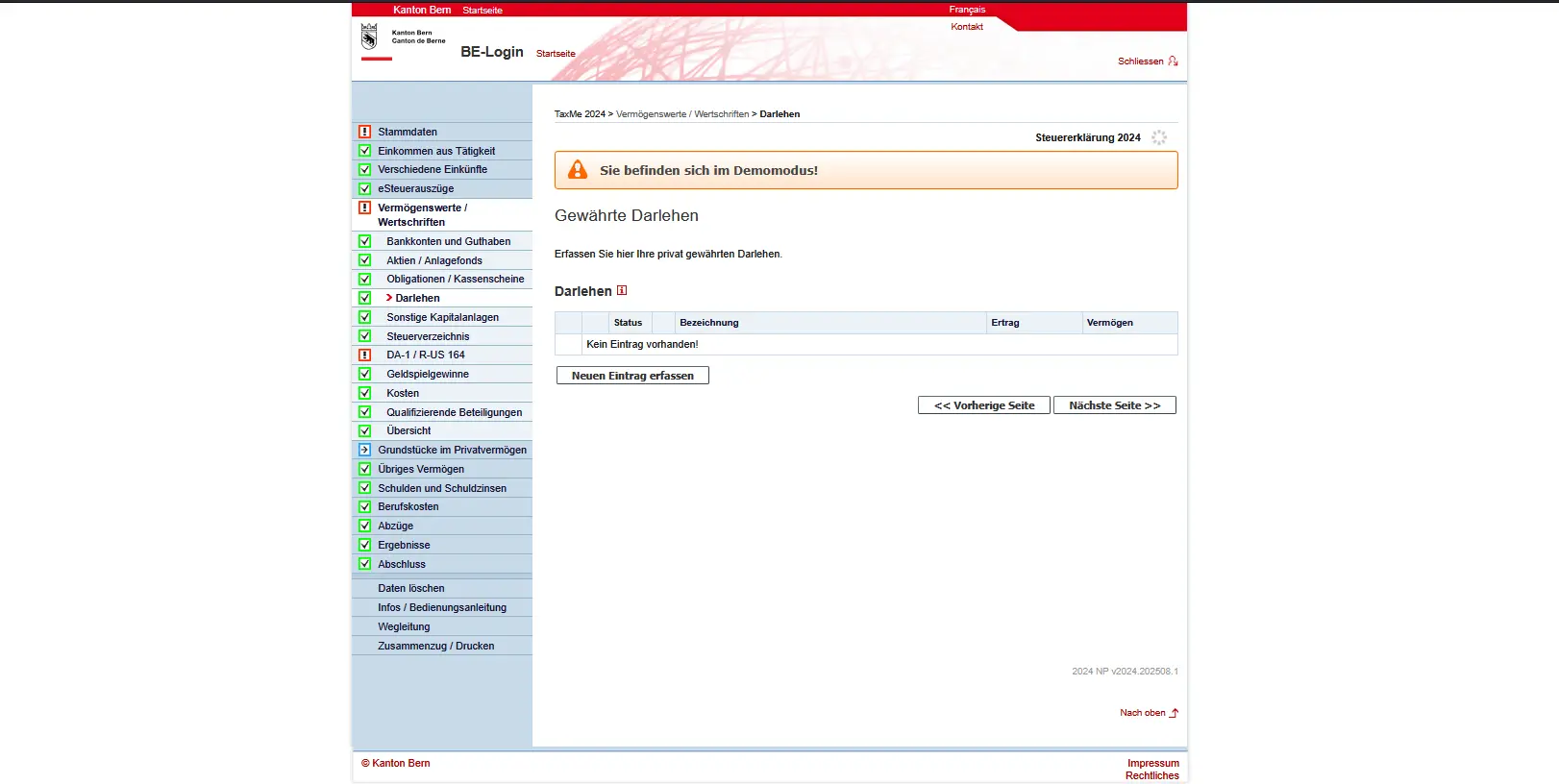This screenshot has height=784, width=1559.
Task: Click the Darlehen info icon
Action: click(x=622, y=290)
